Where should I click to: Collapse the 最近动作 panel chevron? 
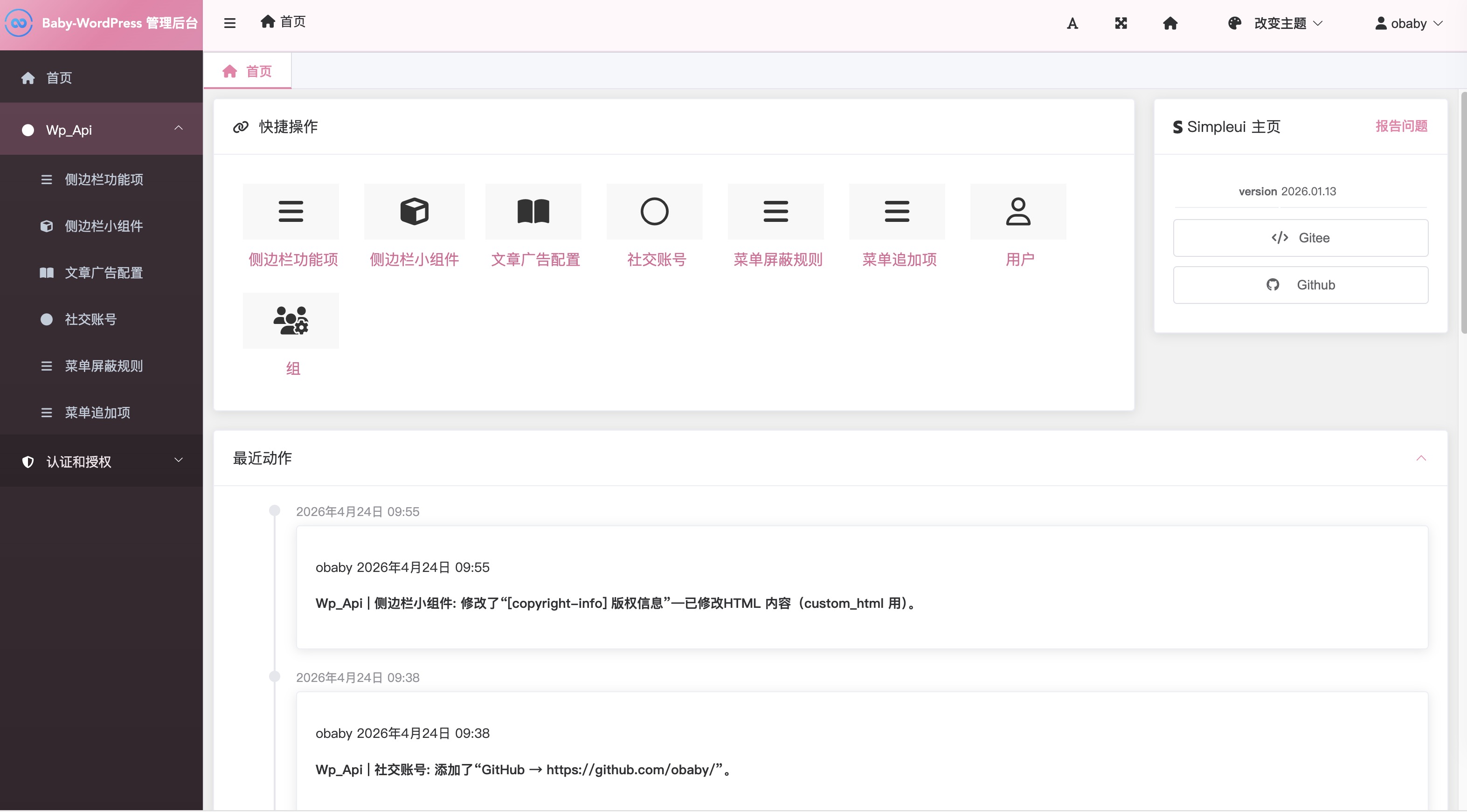click(1421, 458)
